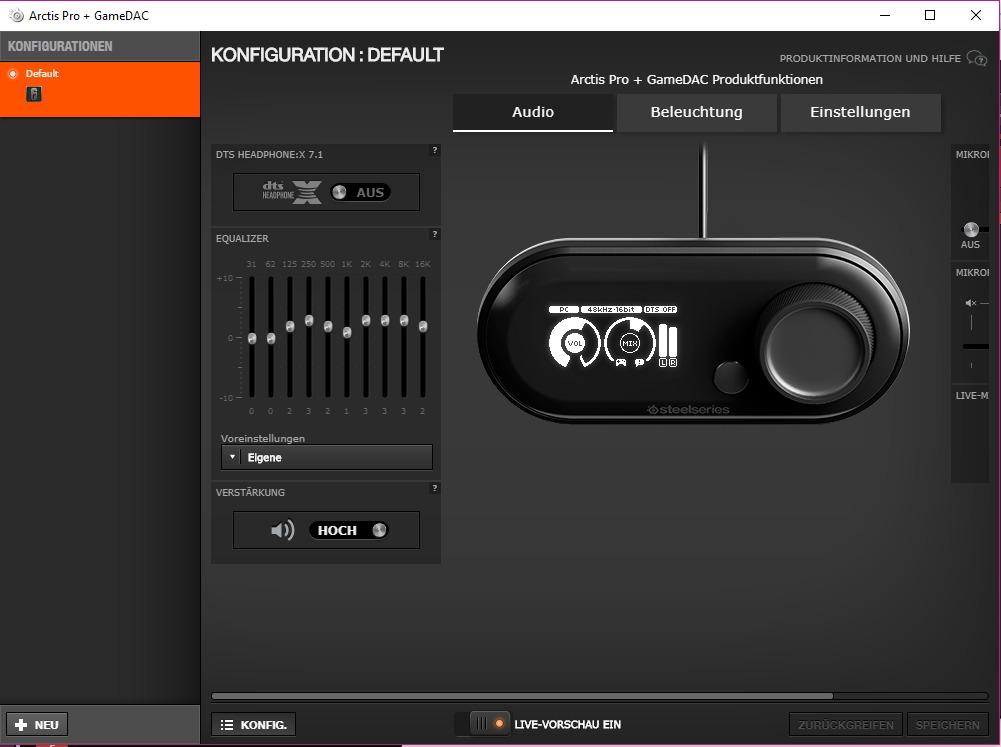The height and width of the screenshot is (747, 1001).
Task: Click DTS Headphone:X help question mark
Action: [435, 150]
